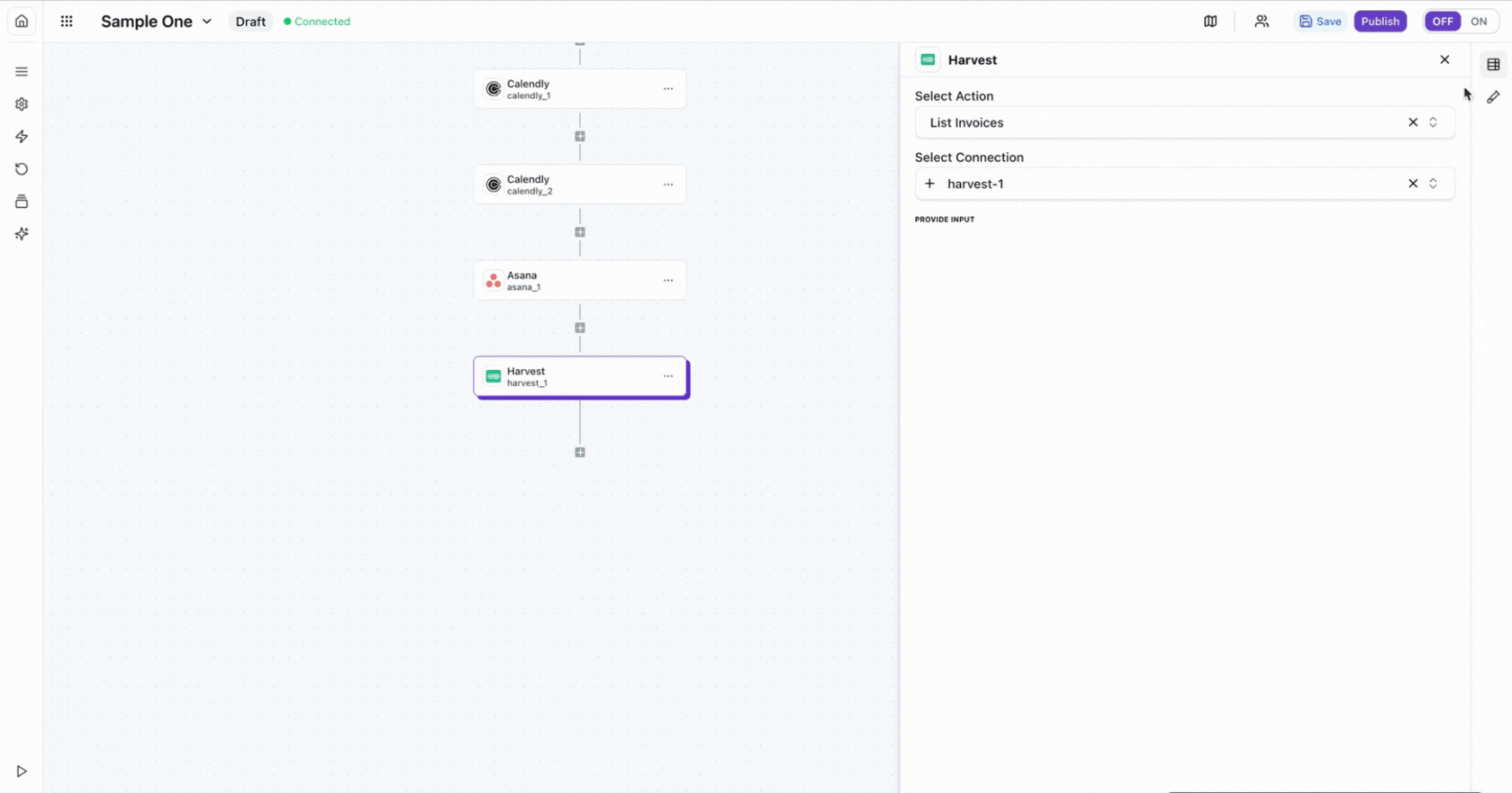Open the apps grid menu
Screen dimensions: 1512x793
(67, 22)
